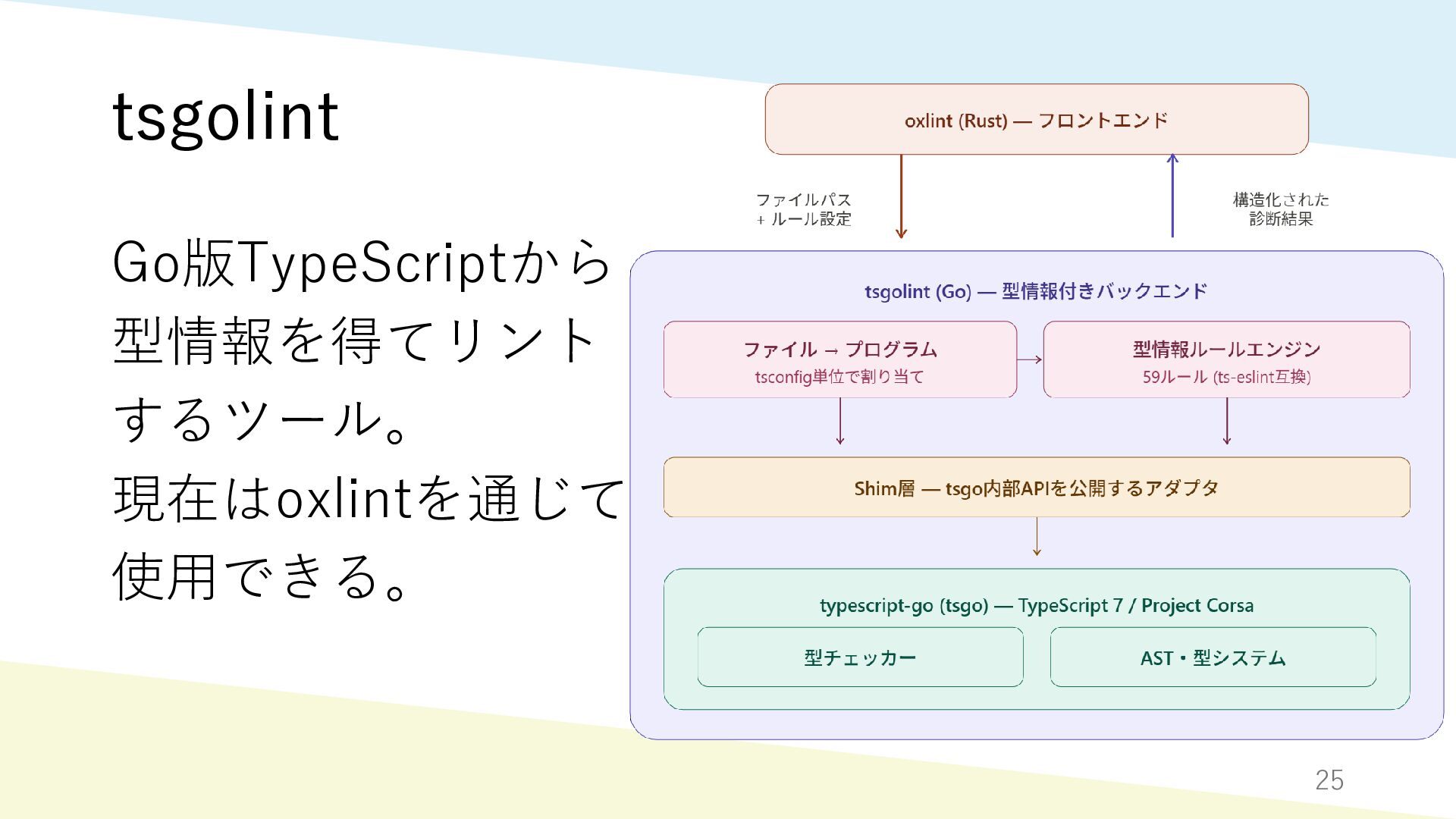Click arrow below ファイル → プログラム box
This screenshot has height=819, width=1456.
pos(839,422)
